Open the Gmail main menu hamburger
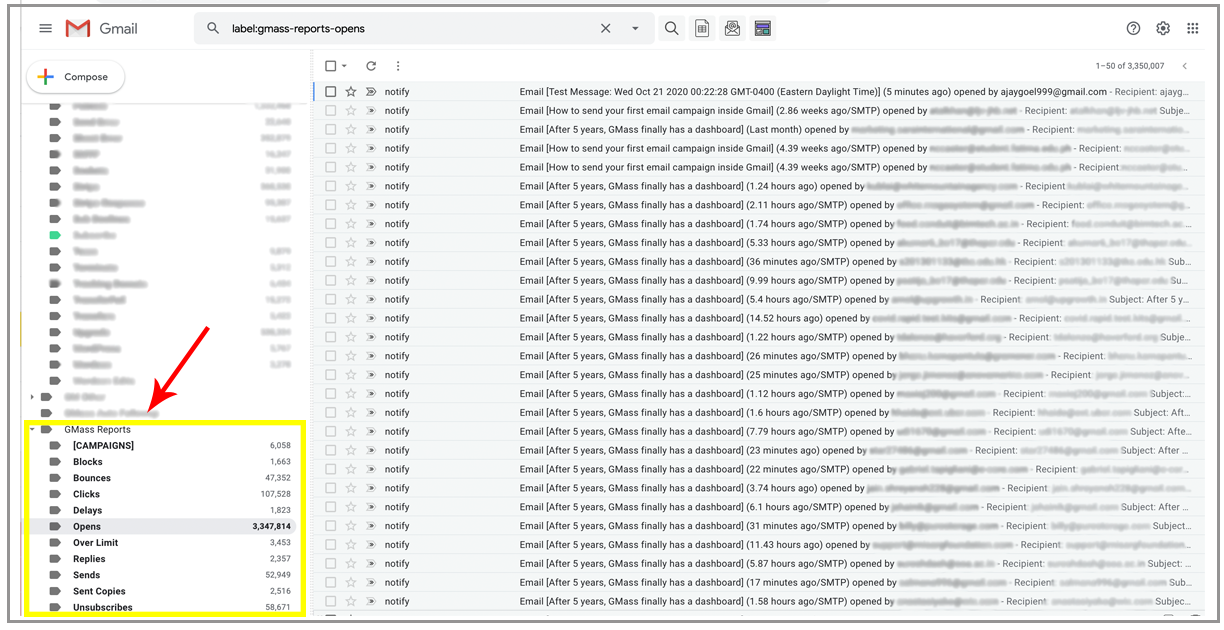The height and width of the screenshot is (630, 1224). point(45,27)
